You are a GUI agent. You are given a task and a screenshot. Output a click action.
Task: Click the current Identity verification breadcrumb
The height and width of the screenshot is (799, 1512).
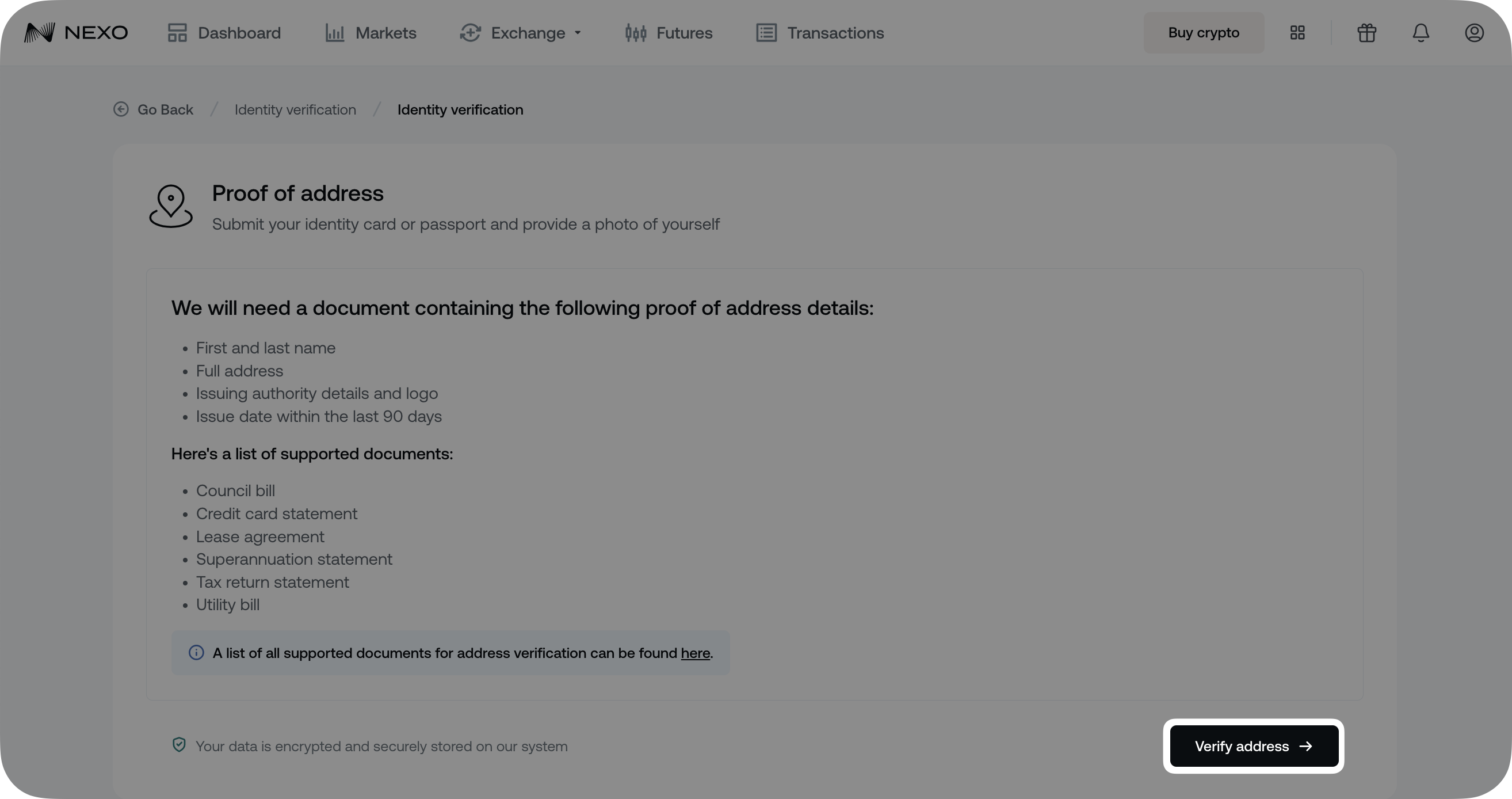tap(460, 110)
